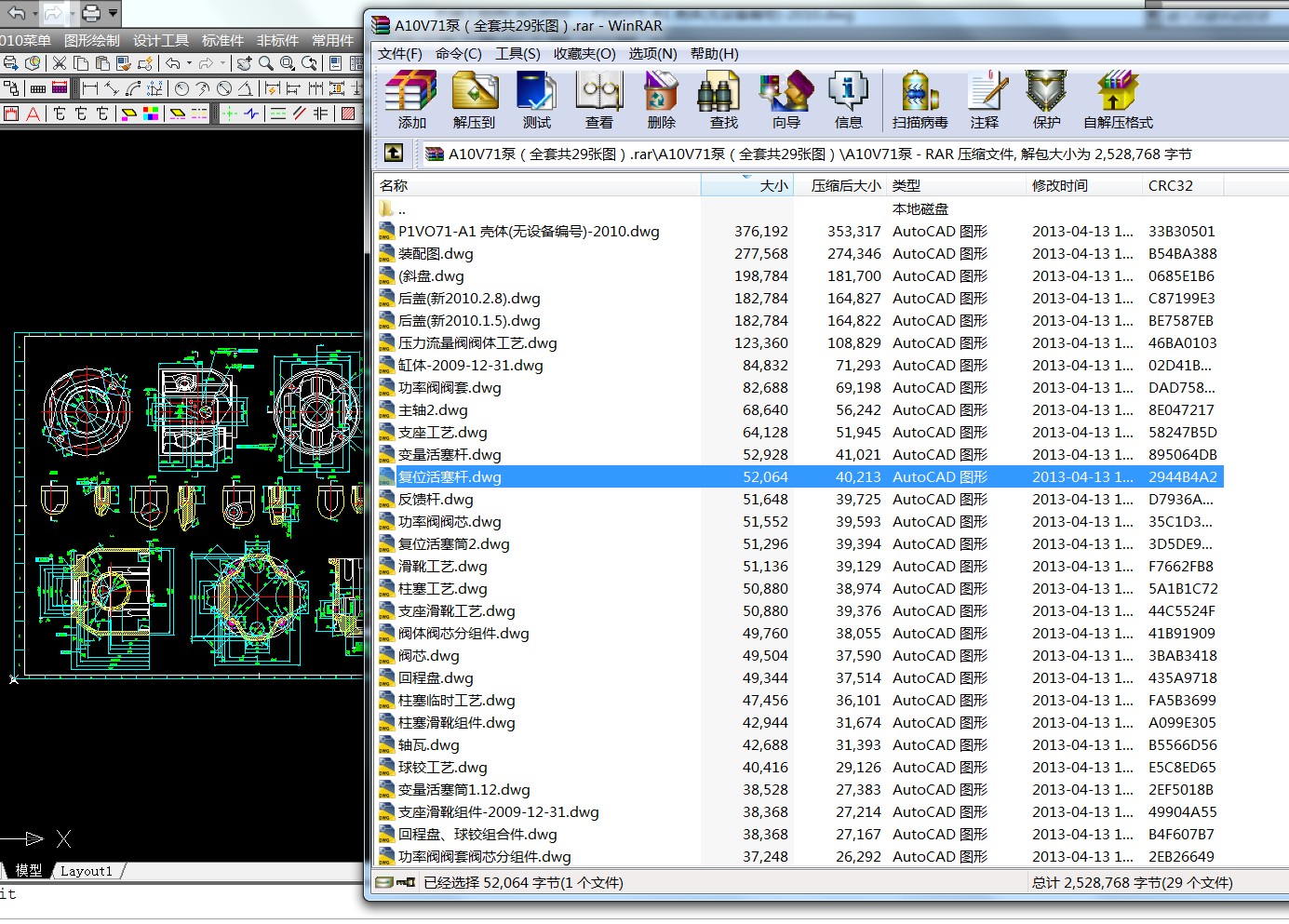Image resolution: width=1289 pixels, height=924 pixels.
Task: Open the 信息 (Info) icon
Action: 848,100
